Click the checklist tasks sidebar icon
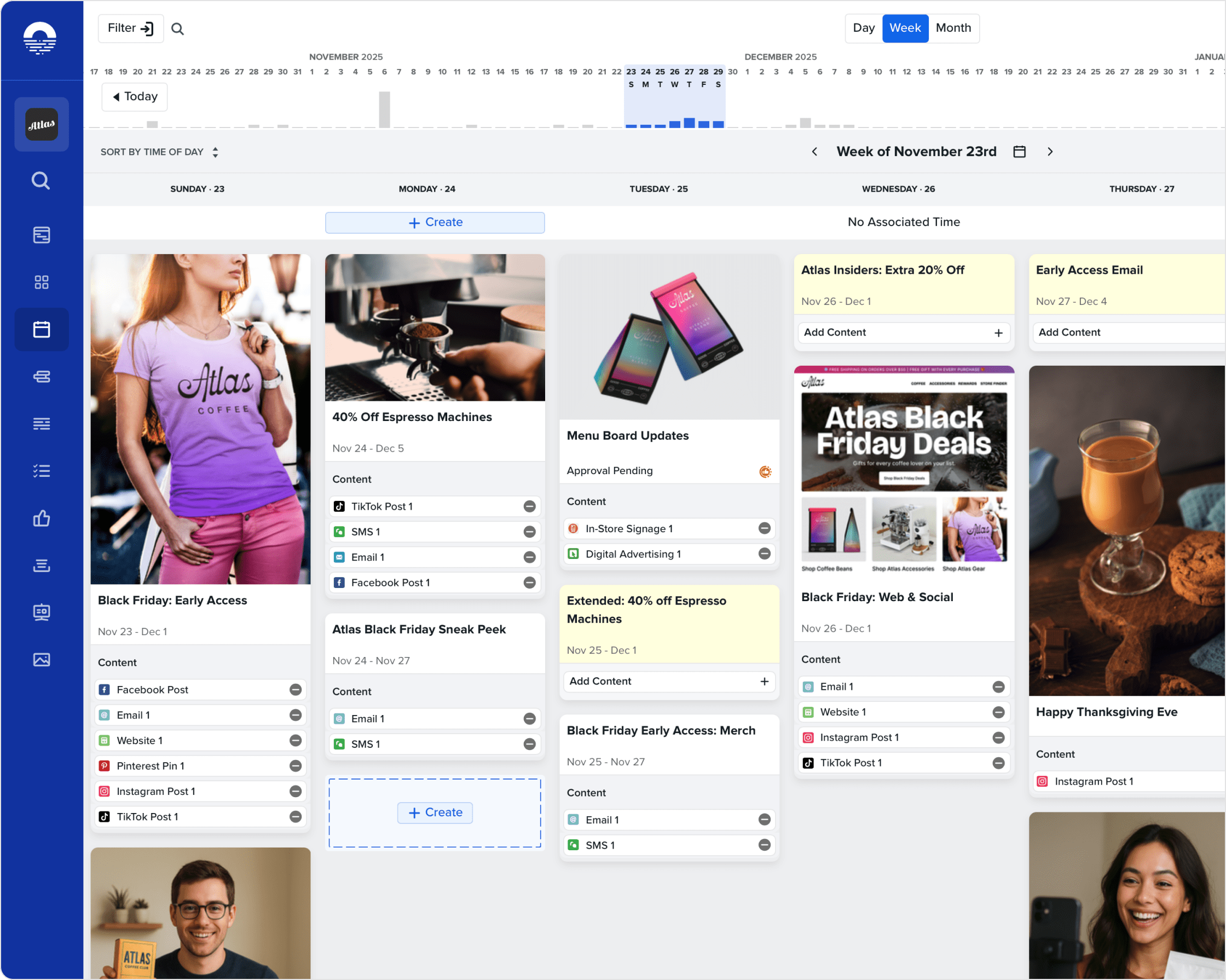 pos(42,471)
